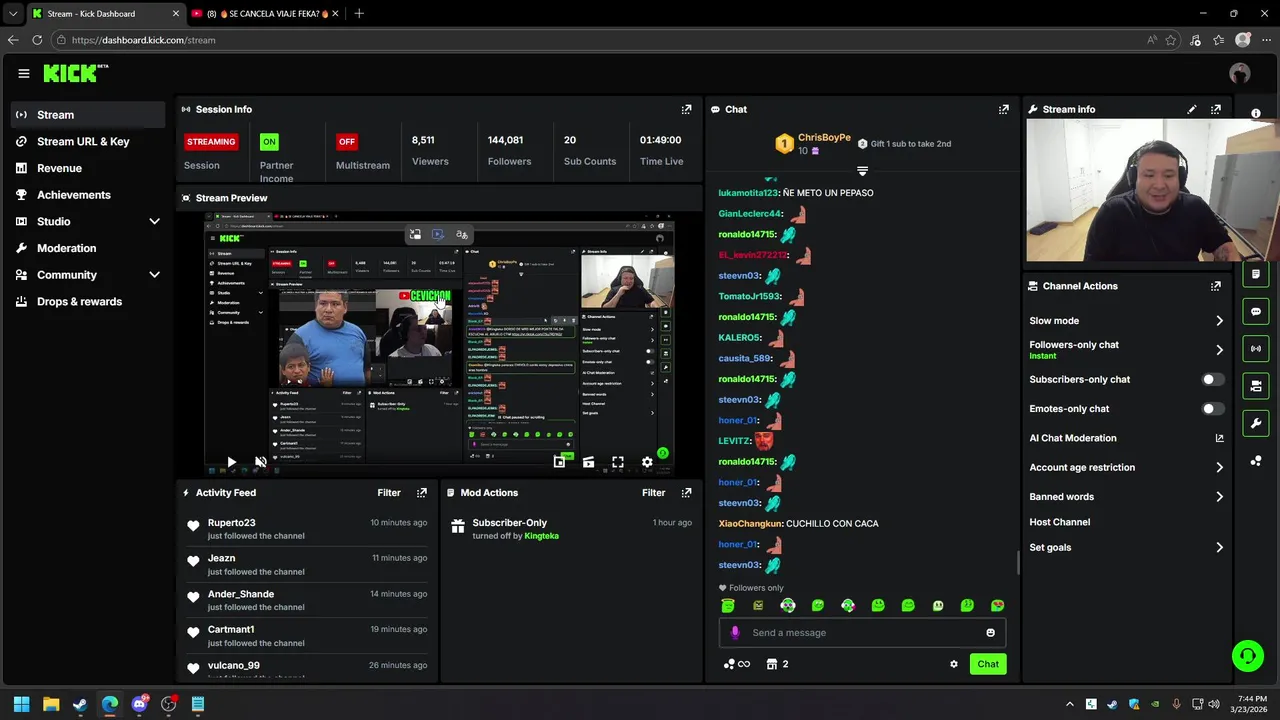
Task: Click the channel points icon below chat
Action: click(736, 664)
